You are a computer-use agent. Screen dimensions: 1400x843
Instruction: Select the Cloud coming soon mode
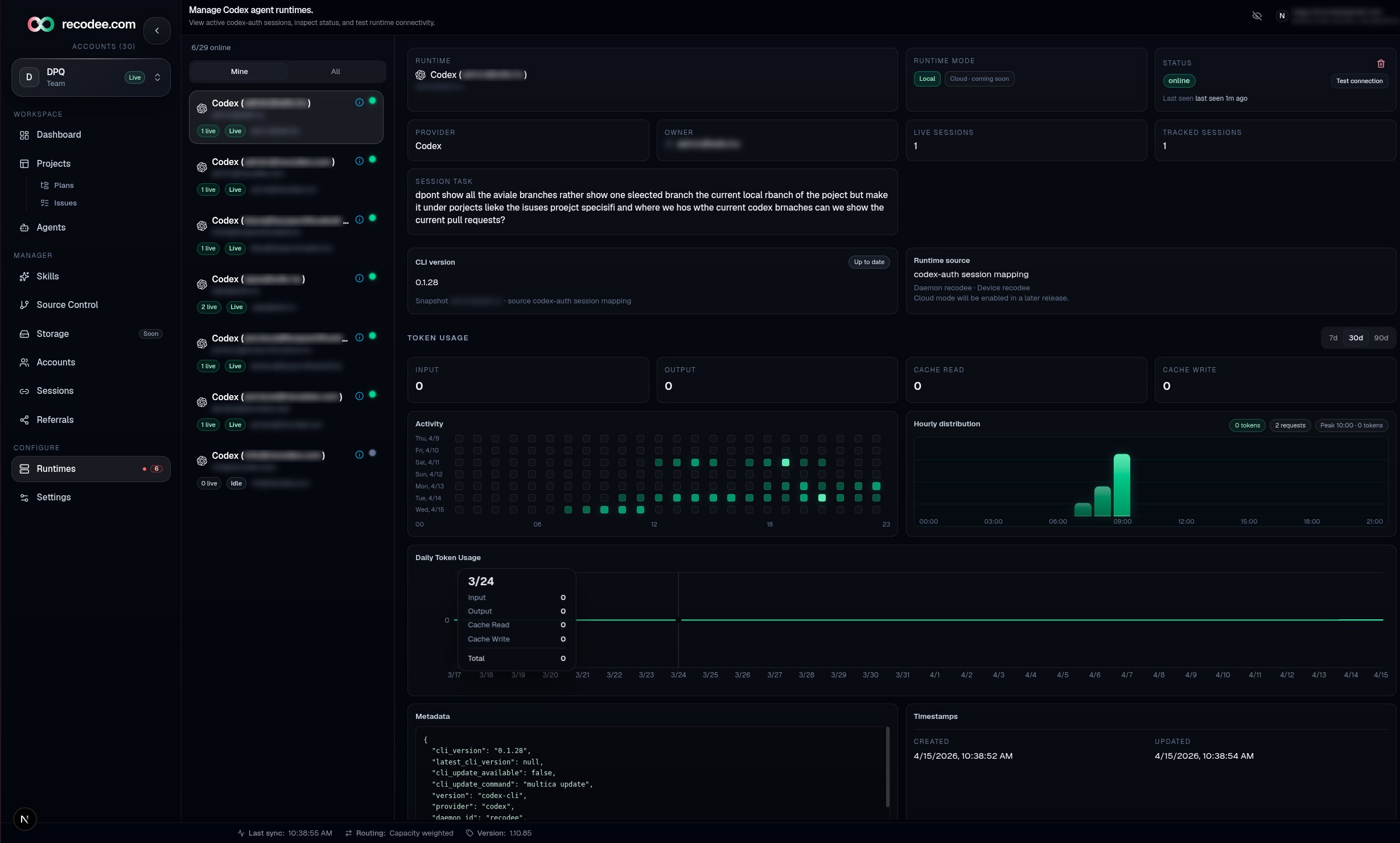(979, 79)
